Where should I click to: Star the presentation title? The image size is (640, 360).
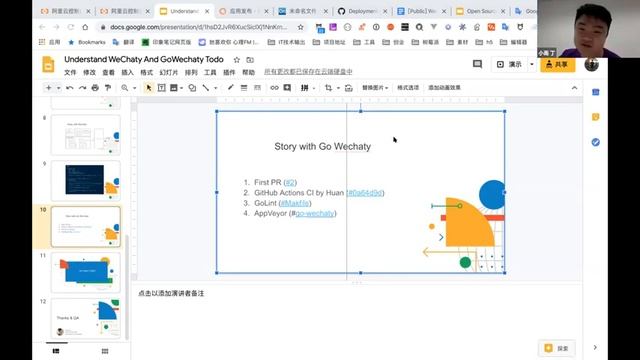pyautogui.click(x=237, y=60)
